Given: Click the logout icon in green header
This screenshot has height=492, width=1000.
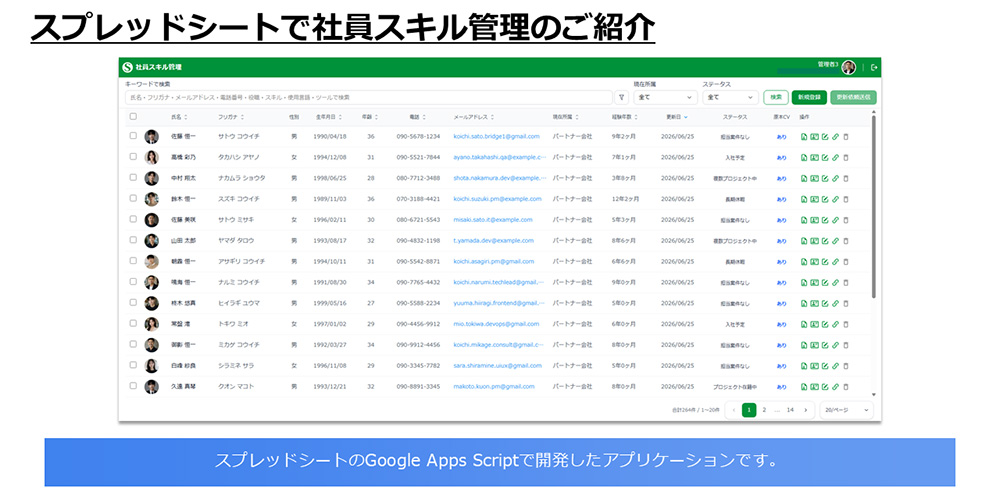Looking at the screenshot, I should coord(874,67).
